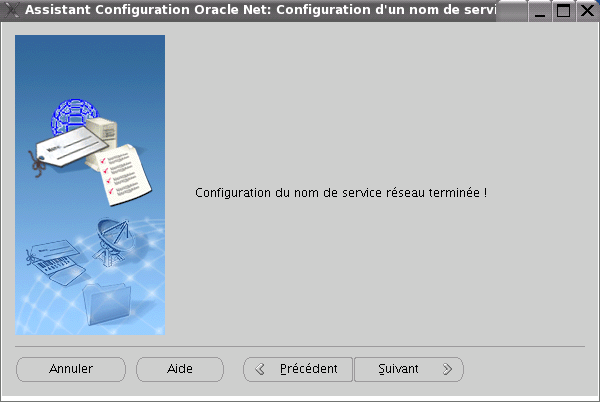Click the configuration terminée message text
This screenshot has width=601, height=402.
341,192
